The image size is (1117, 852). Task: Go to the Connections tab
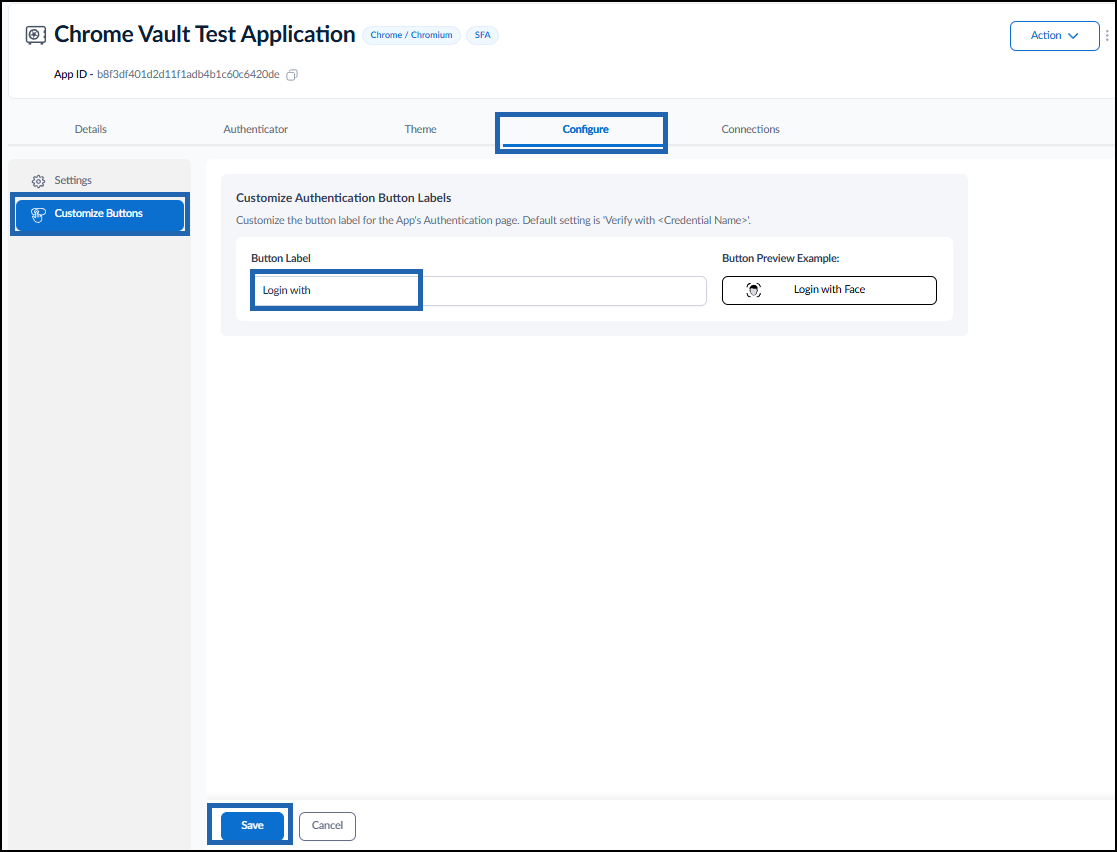coord(750,129)
